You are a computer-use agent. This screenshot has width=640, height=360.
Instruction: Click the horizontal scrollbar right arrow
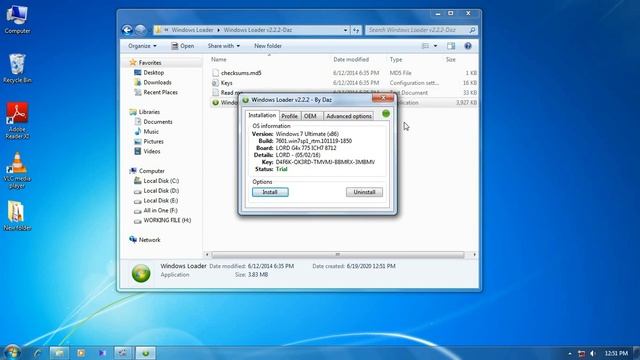pyautogui.click(x=474, y=254)
